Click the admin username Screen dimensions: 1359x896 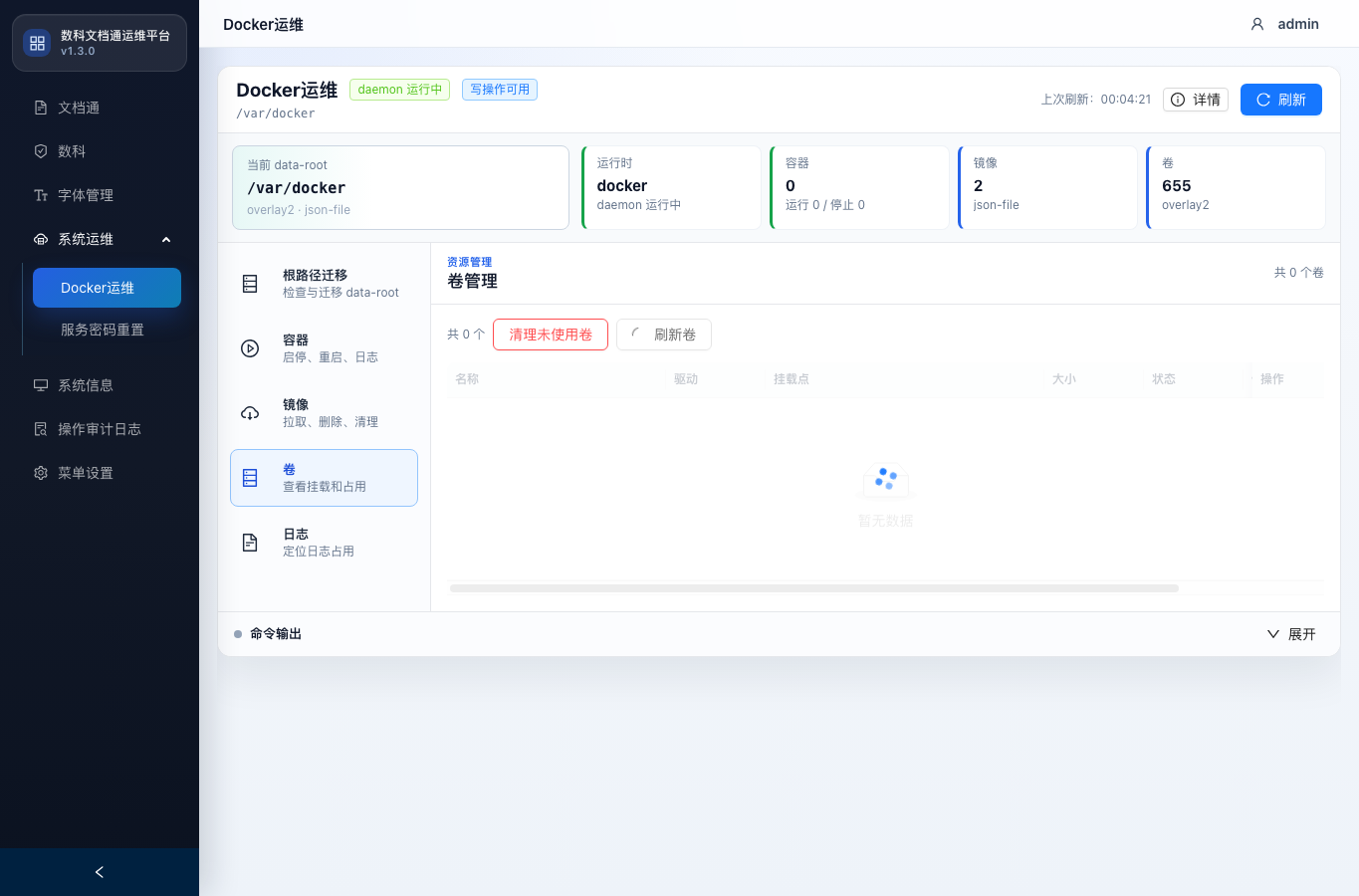click(x=1298, y=24)
